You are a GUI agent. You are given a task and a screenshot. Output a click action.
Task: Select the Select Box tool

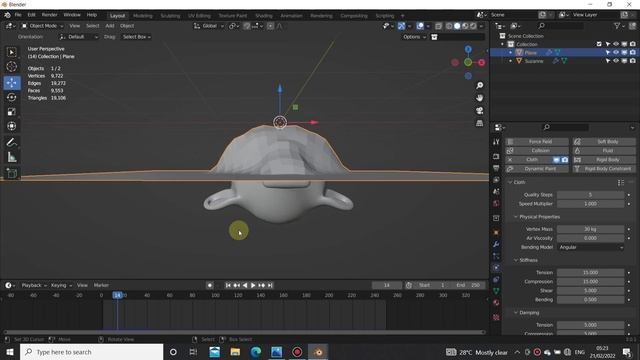click(x=11, y=52)
